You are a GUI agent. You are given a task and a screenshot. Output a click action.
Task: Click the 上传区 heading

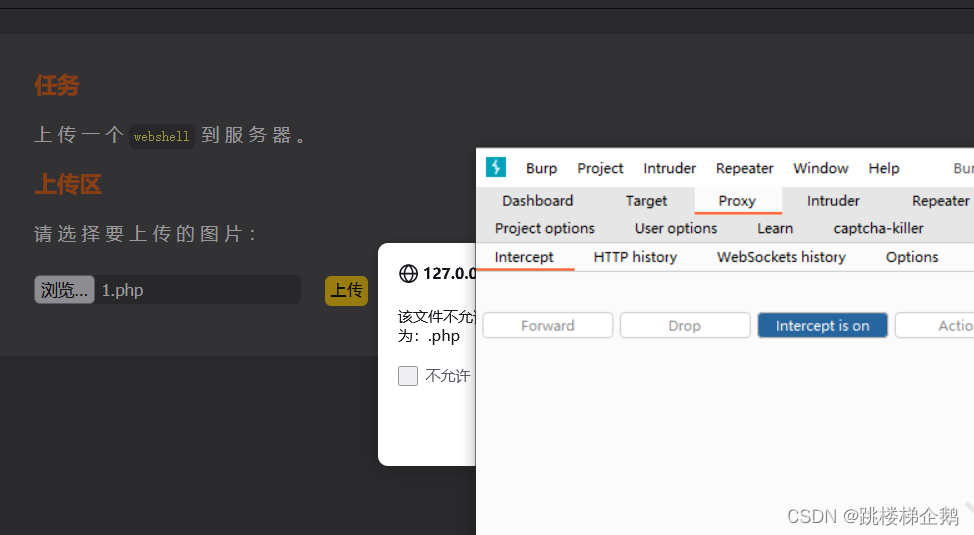click(68, 185)
